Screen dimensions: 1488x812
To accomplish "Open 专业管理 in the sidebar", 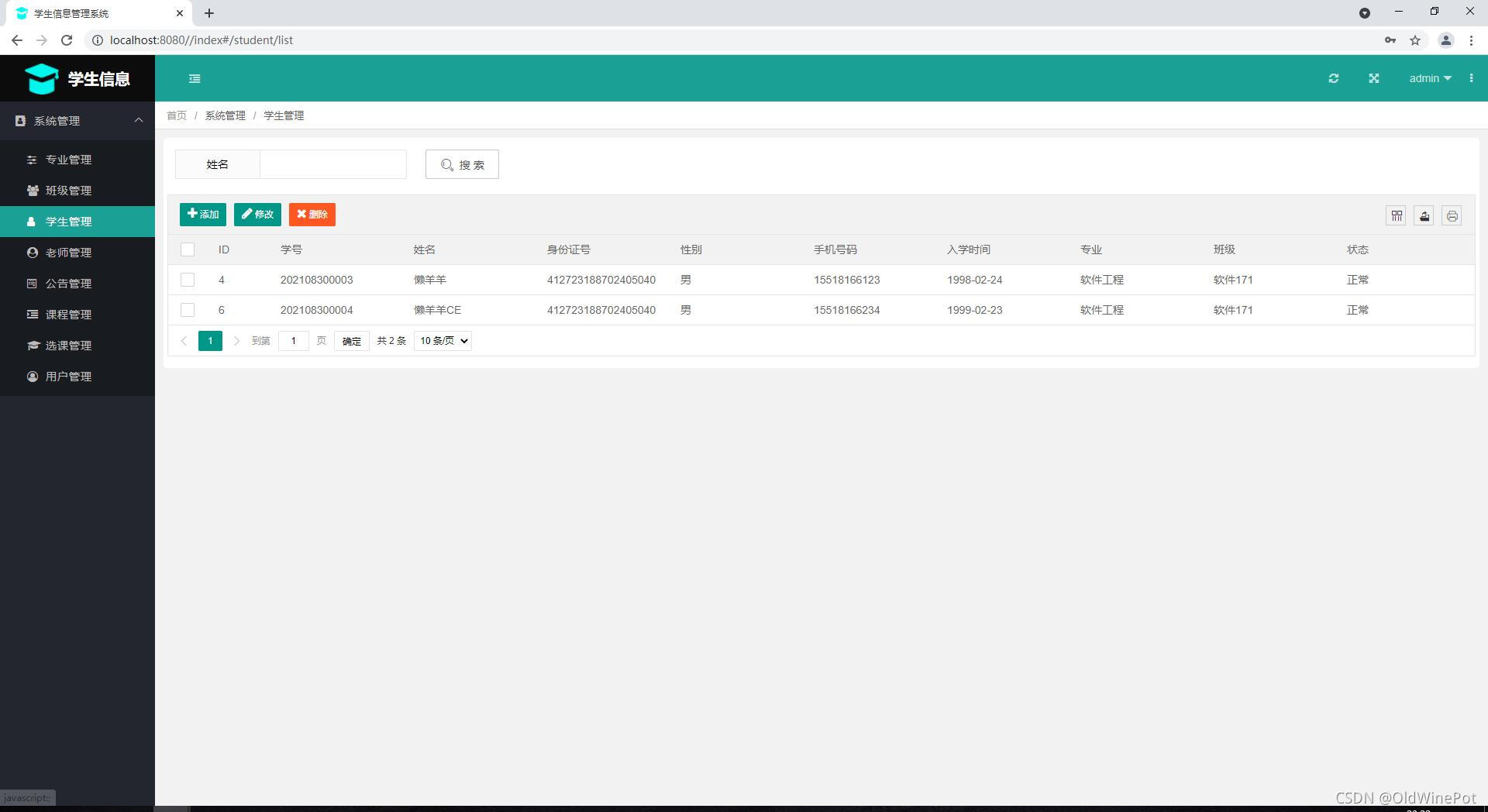I will [77, 160].
